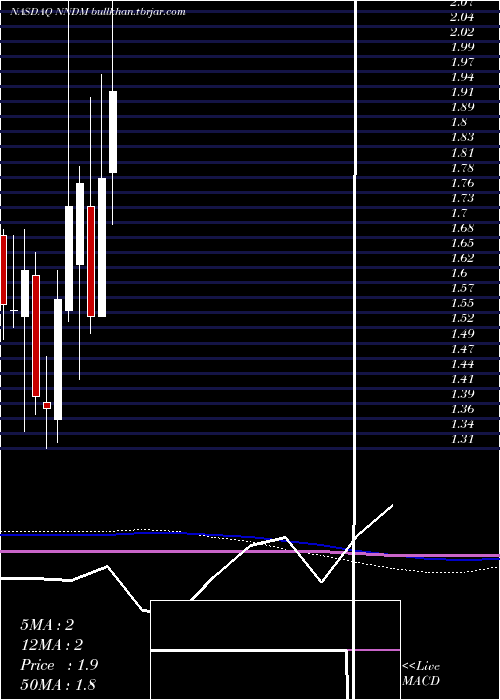The height and width of the screenshot is (700, 500).
Task: Click the 1.65 price axis label
Action: (462, 243)
